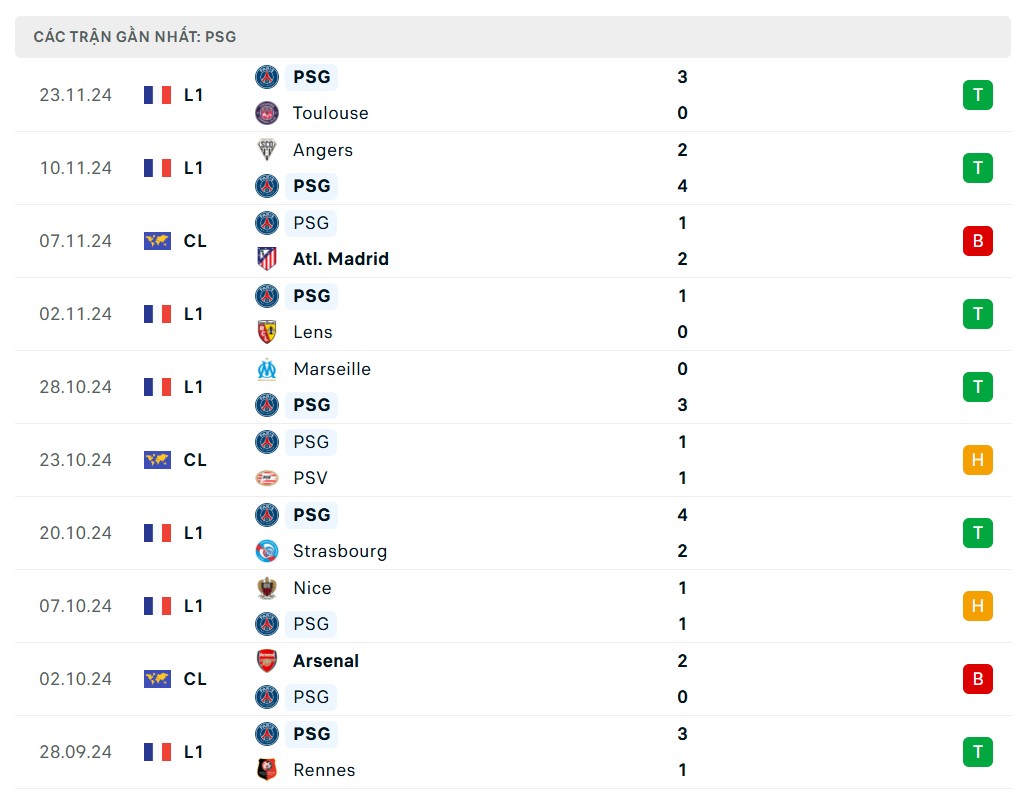Select the CL label on the 23.10.24 row
The height and width of the screenshot is (792, 1023).
click(195, 460)
